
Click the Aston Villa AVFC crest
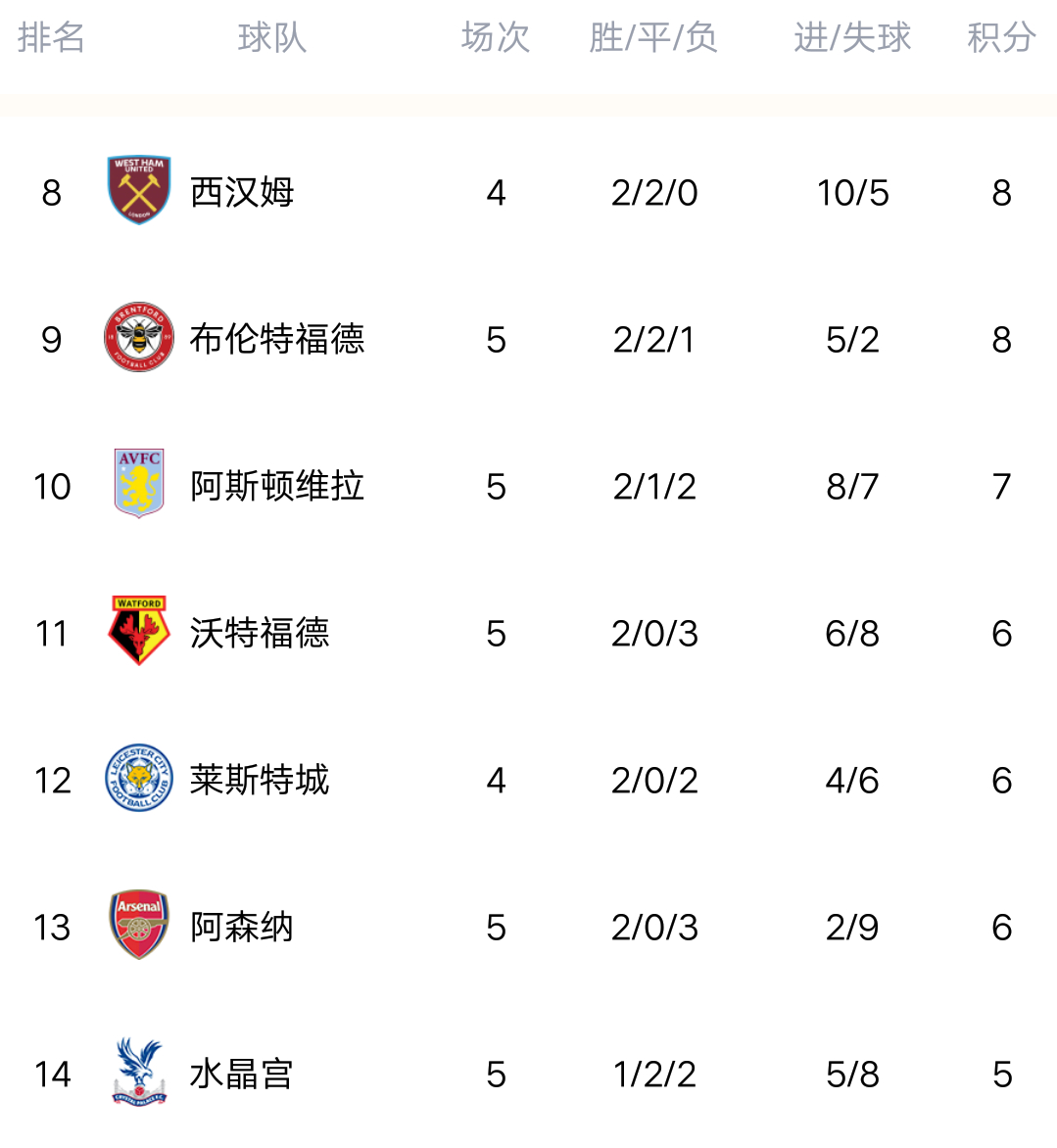coord(139,483)
